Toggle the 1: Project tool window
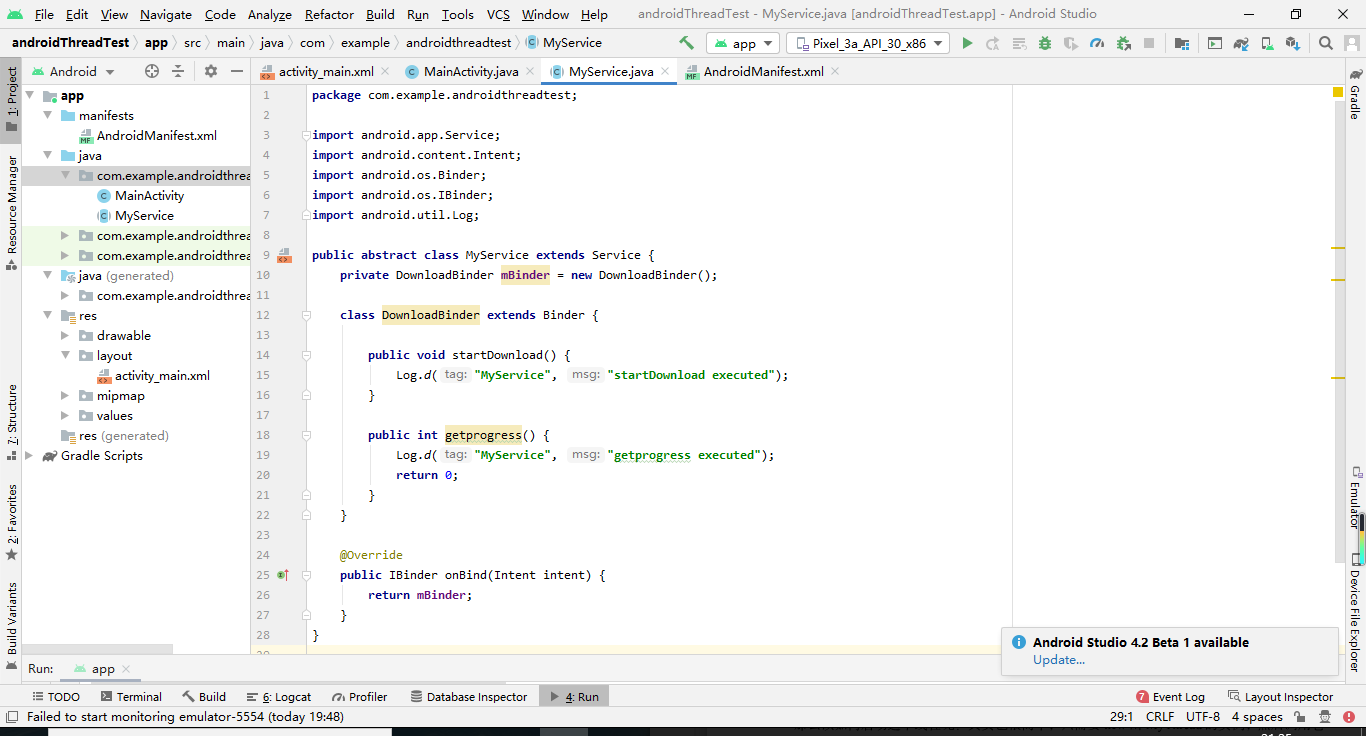1366x736 pixels. pyautogui.click(x=11, y=98)
